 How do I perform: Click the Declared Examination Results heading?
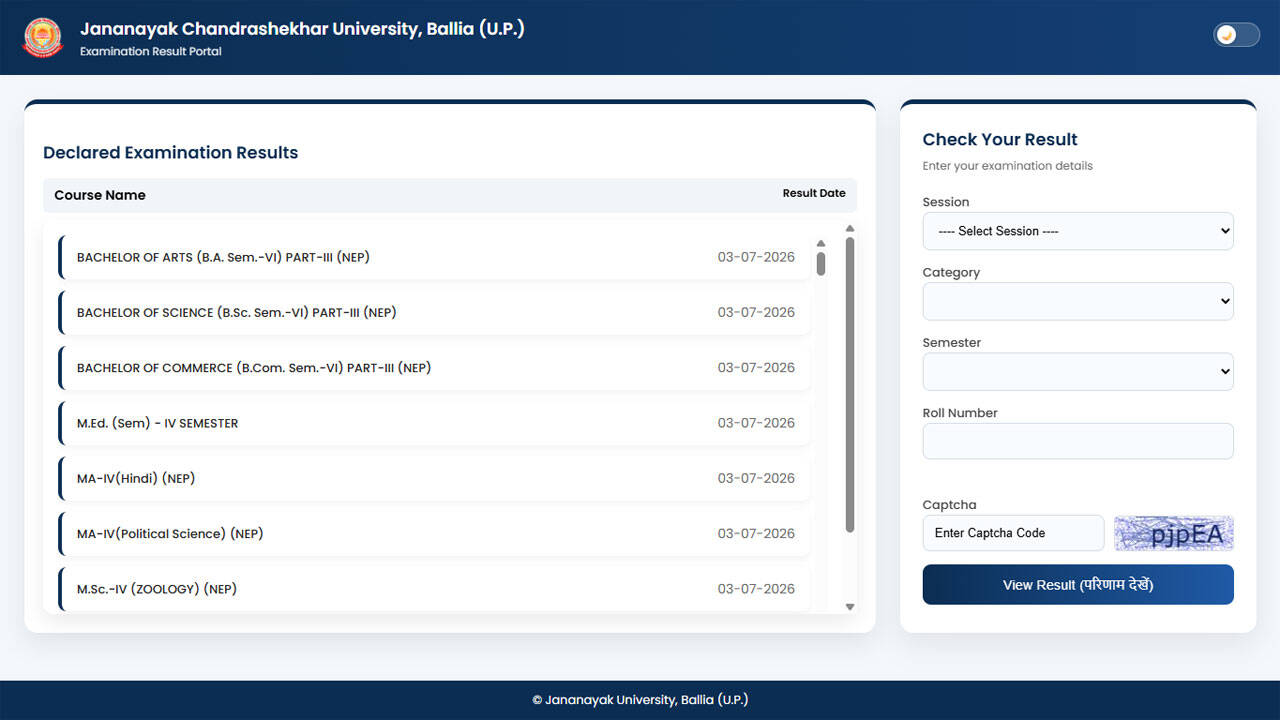171,153
